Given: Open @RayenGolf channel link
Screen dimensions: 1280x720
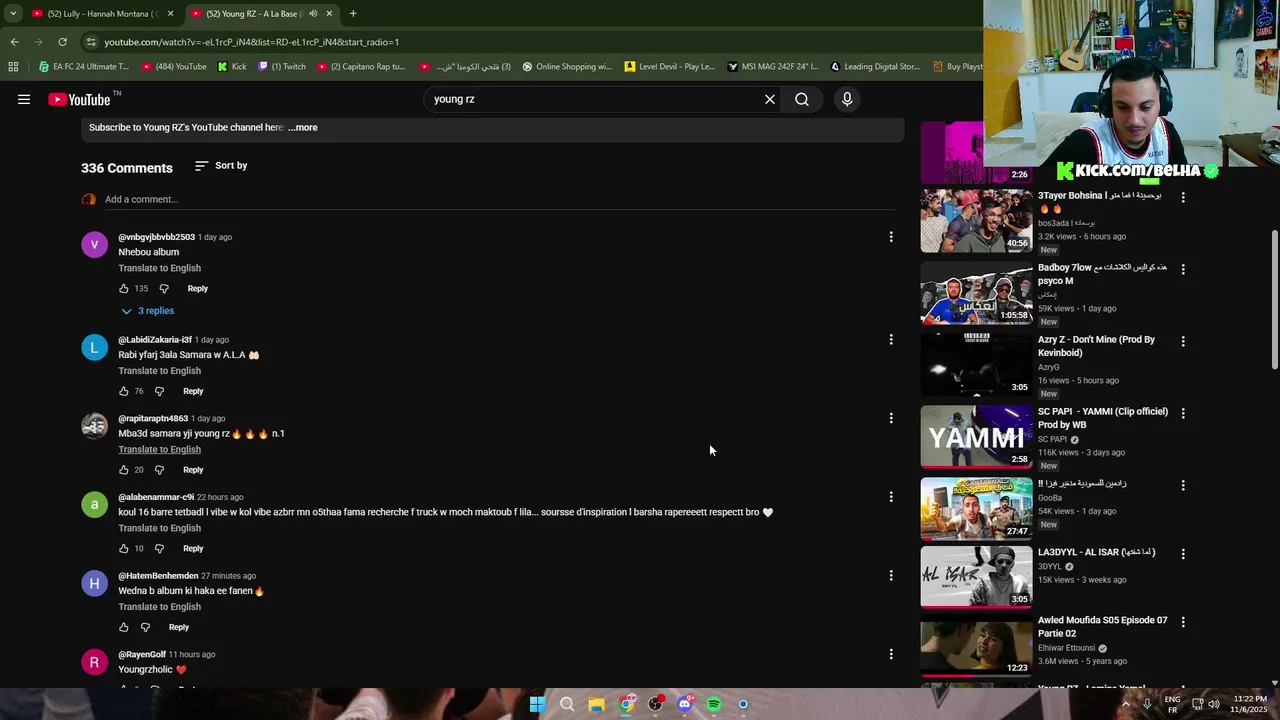Looking at the screenshot, I should coord(142,655).
